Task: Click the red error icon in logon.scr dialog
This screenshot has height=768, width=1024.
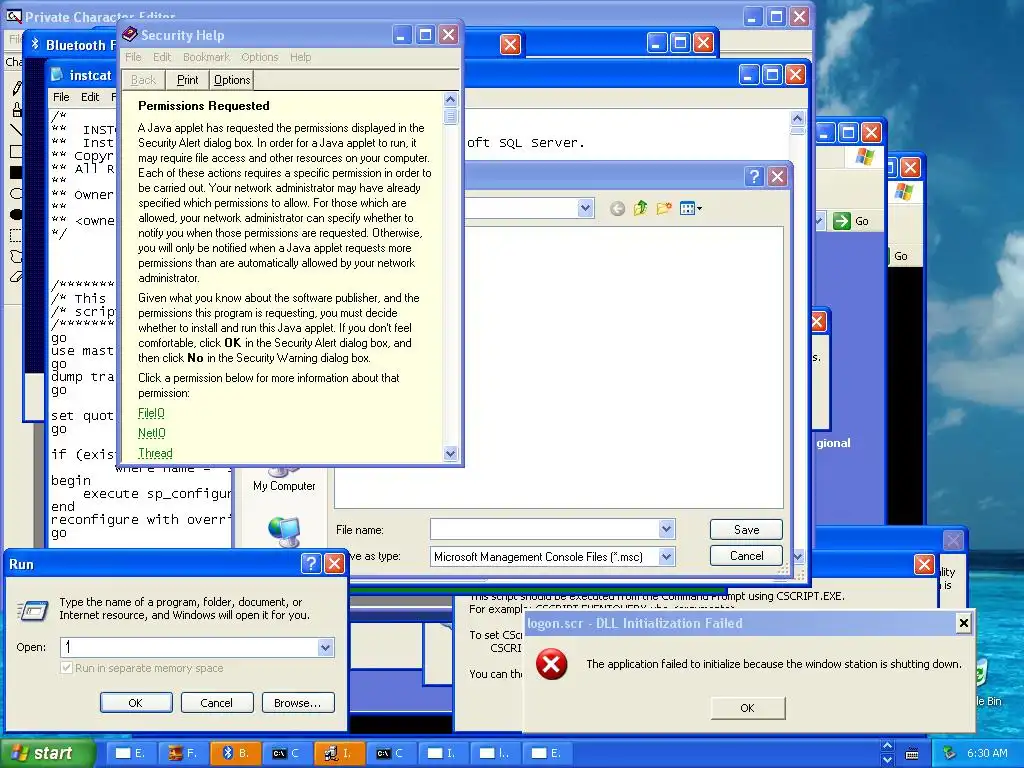Action: [x=552, y=665]
